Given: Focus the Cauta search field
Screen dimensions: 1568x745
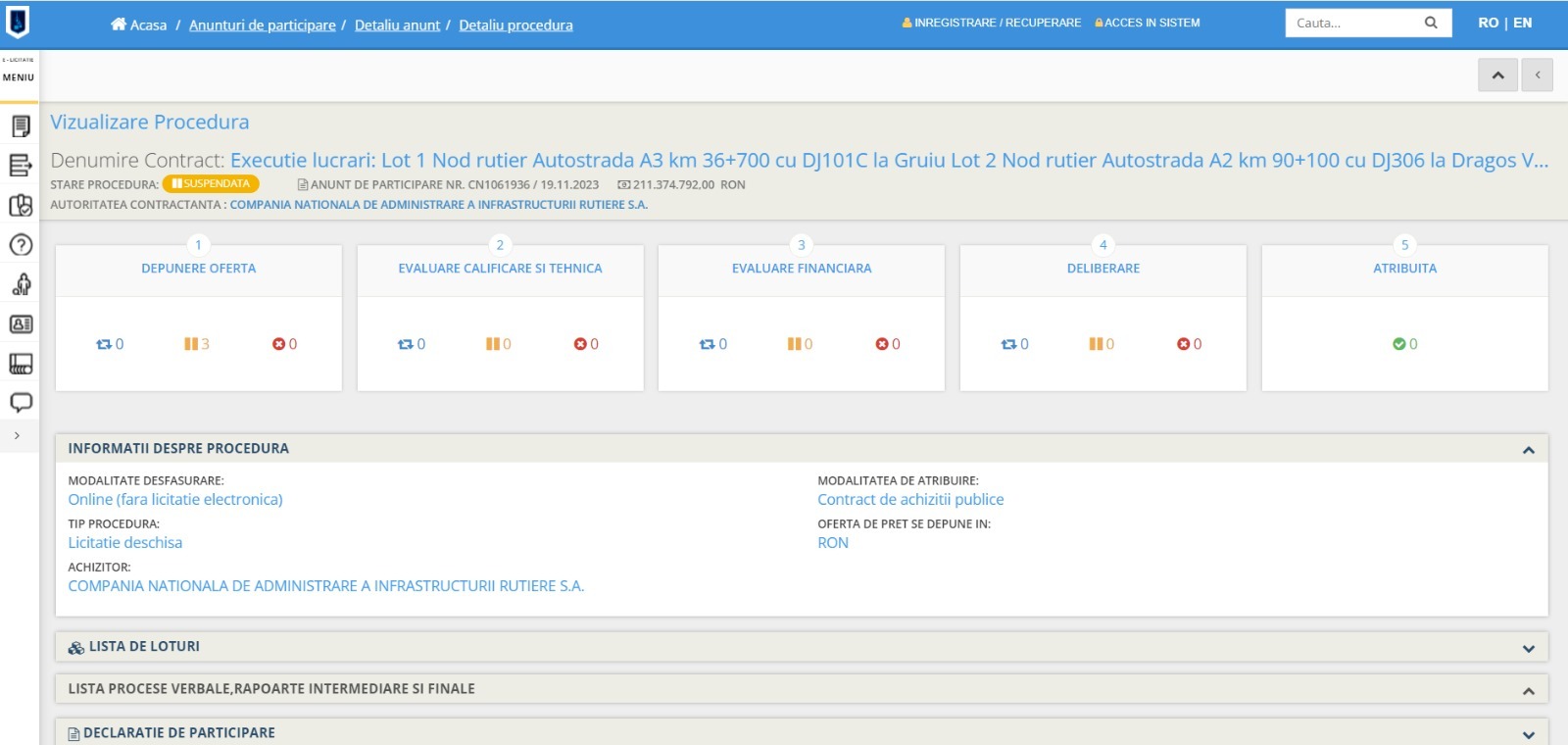Looking at the screenshot, I should [x=1352, y=23].
